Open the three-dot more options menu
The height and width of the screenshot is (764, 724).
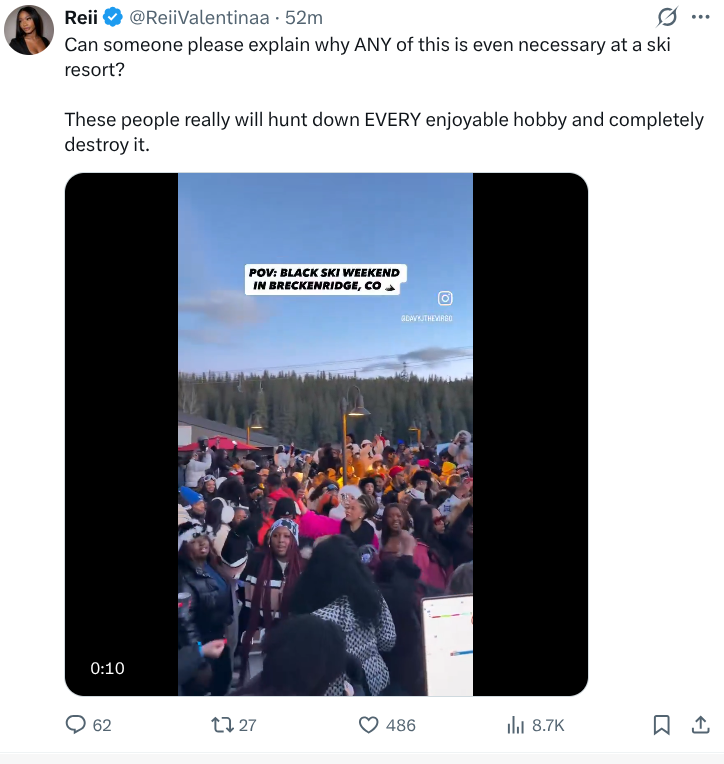click(700, 17)
